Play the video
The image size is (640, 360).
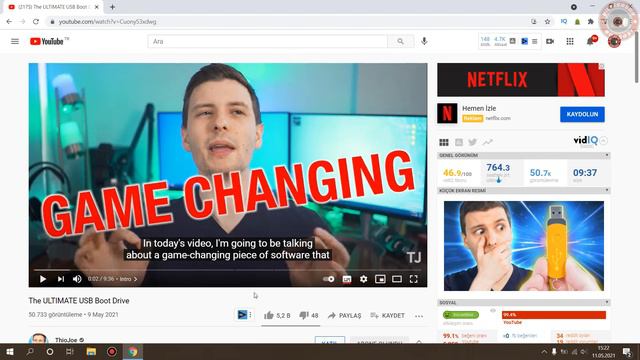[43, 279]
